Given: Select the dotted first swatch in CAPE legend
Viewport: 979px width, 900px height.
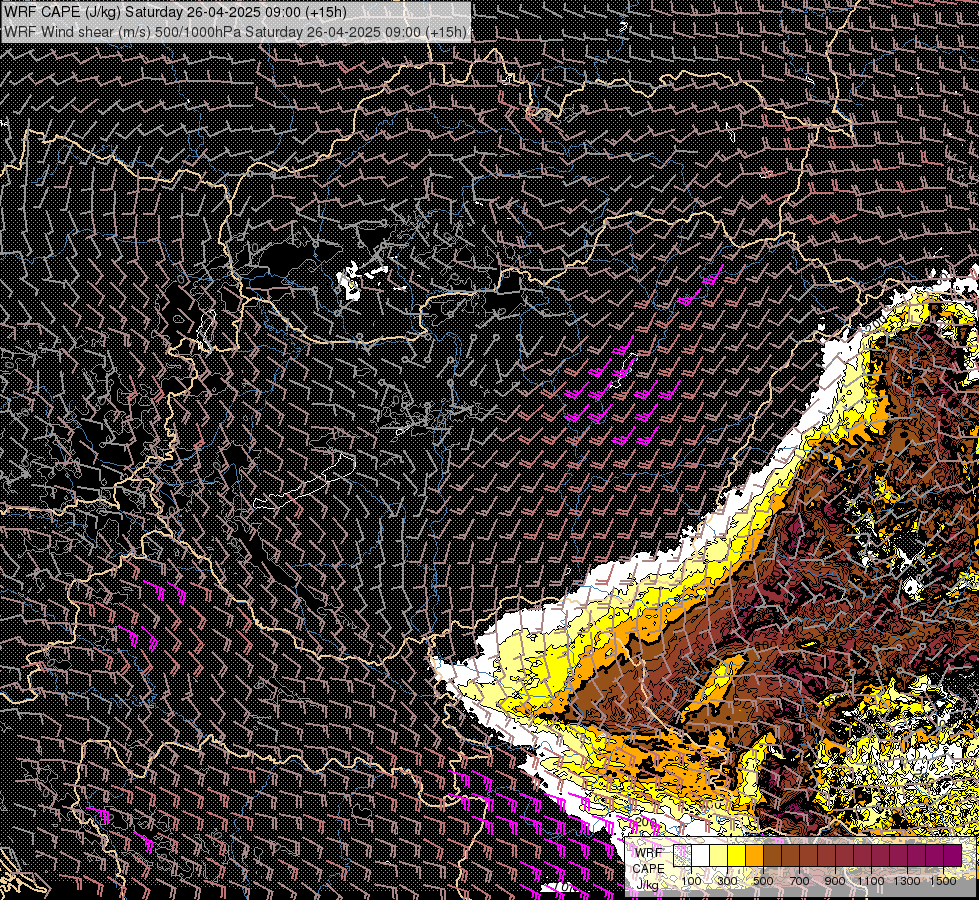Looking at the screenshot, I should pyautogui.click(x=682, y=855).
